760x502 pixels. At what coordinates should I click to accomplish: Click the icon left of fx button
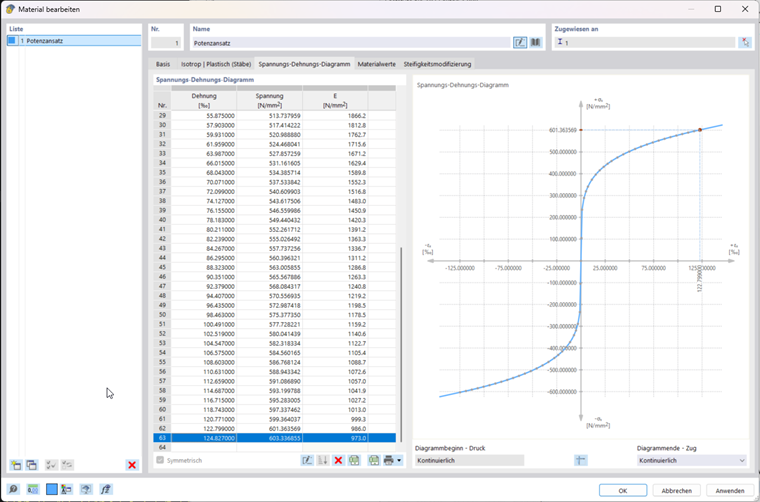click(x=86, y=489)
